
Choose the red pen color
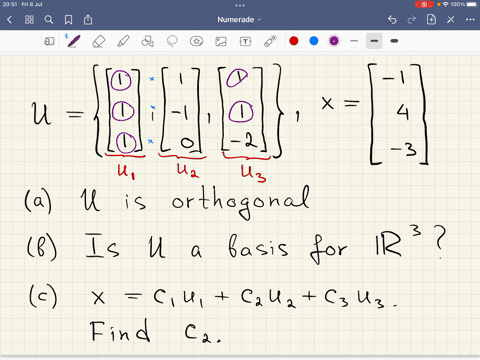(294, 41)
